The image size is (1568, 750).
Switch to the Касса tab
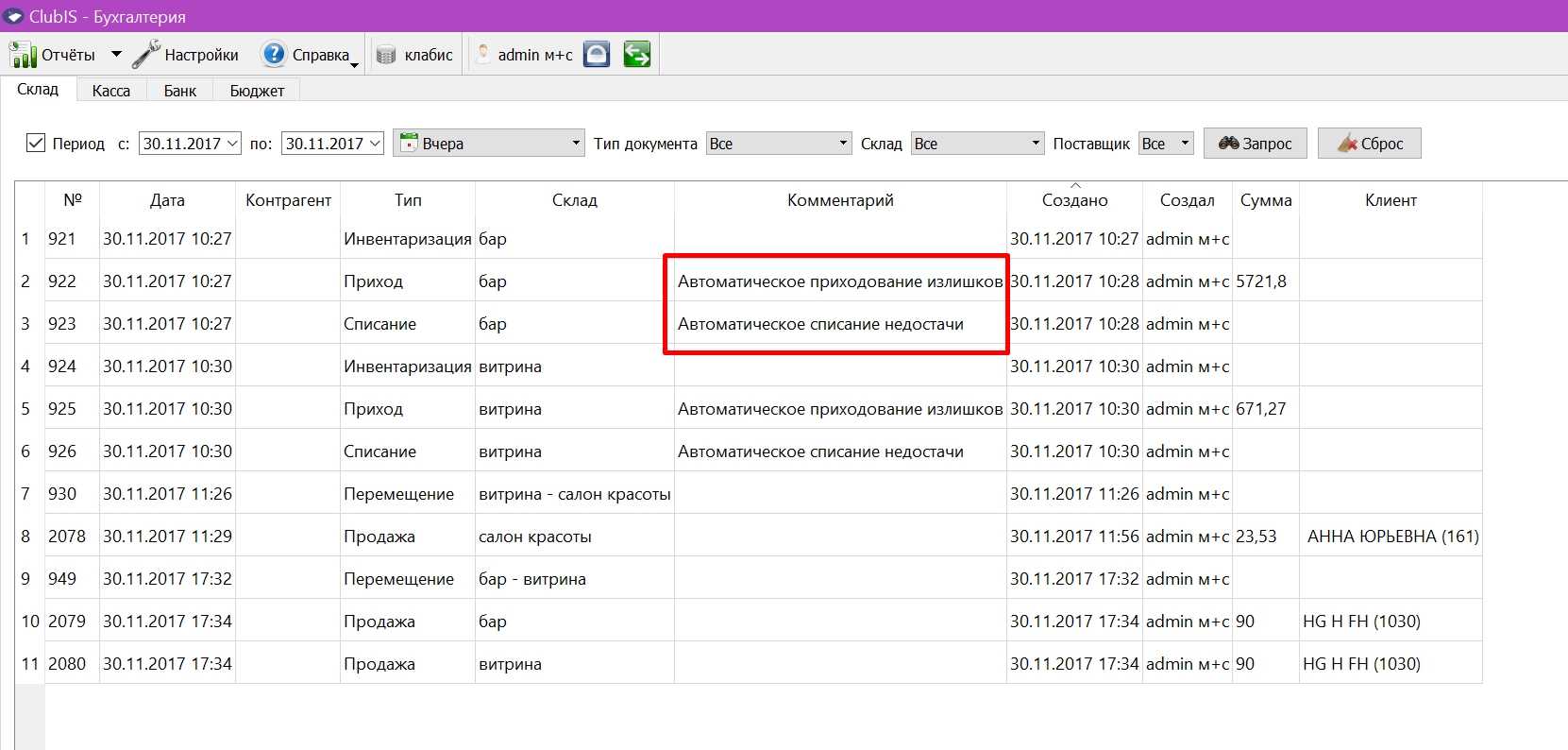[x=111, y=91]
